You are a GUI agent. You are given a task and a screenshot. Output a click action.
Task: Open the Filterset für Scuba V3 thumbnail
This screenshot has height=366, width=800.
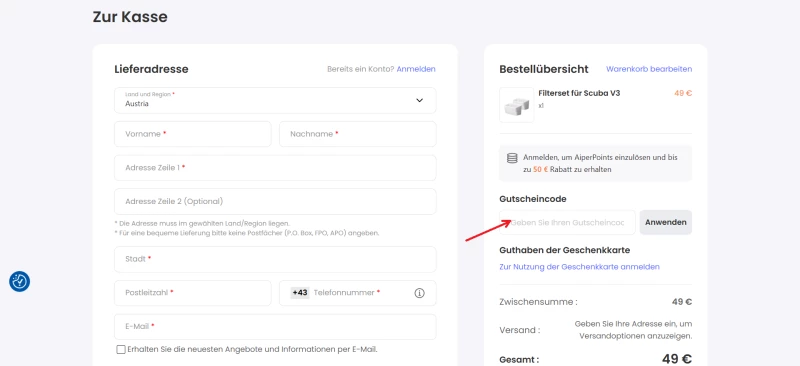[516, 105]
